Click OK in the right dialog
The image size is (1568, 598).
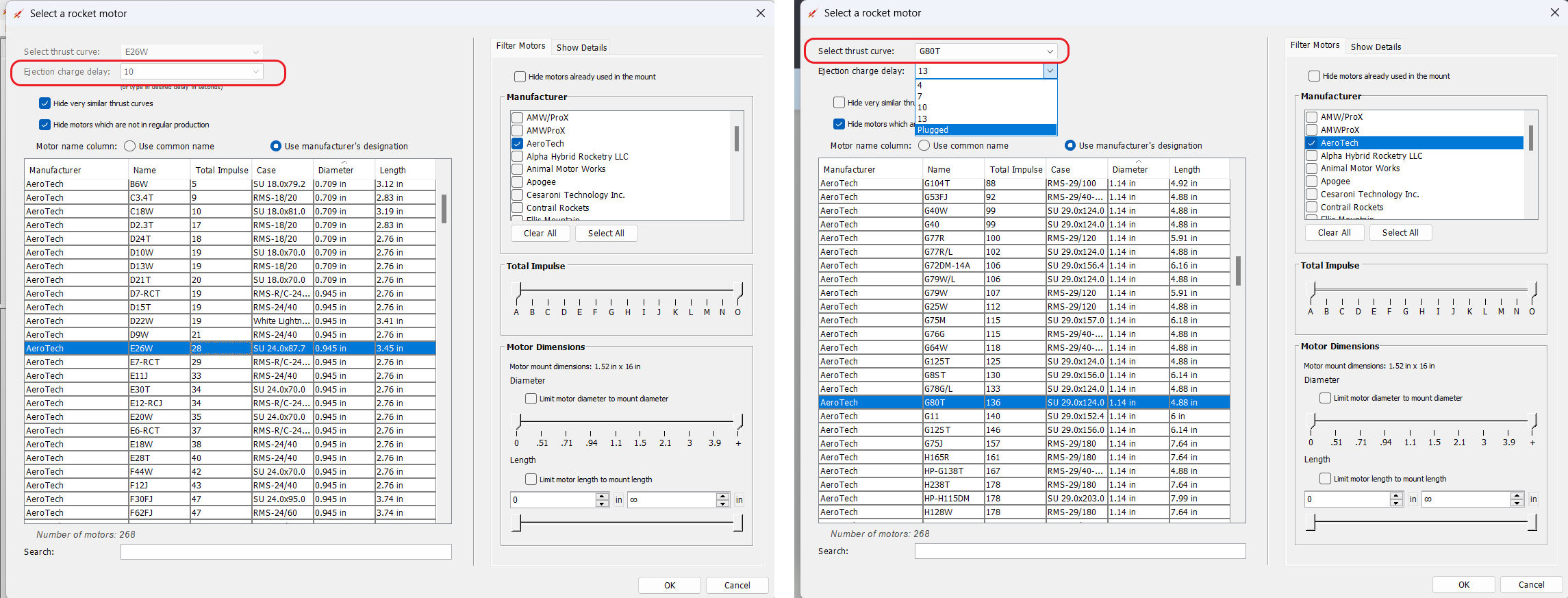(1463, 585)
